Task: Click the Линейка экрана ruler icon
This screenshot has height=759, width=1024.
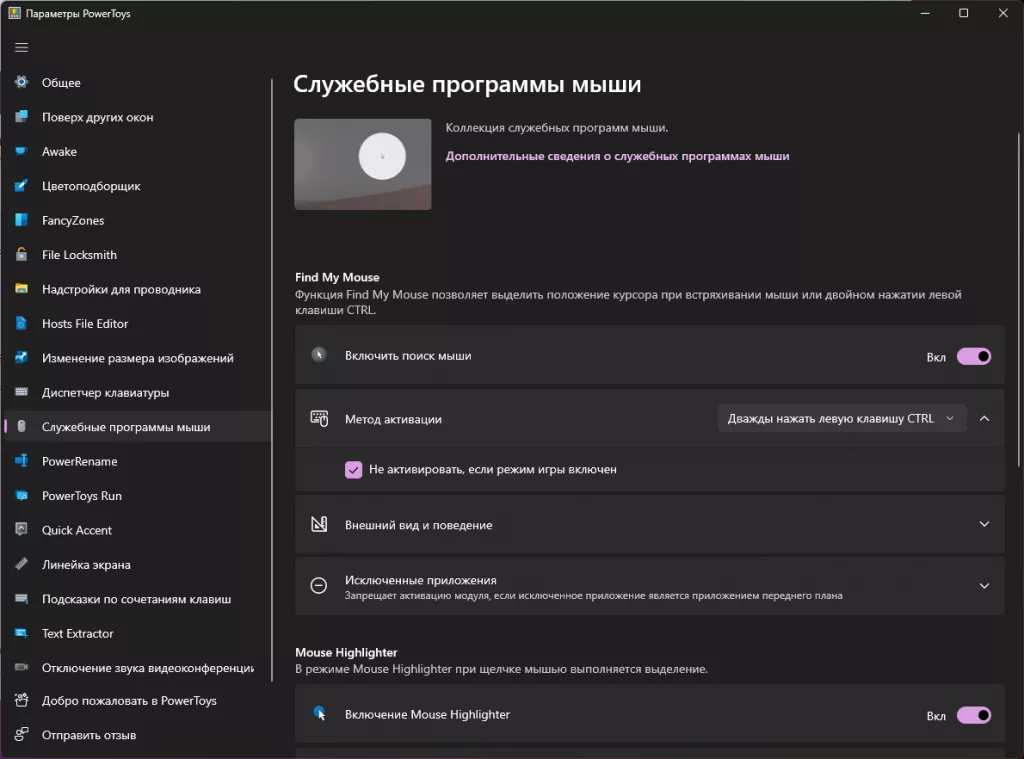Action: point(21,565)
